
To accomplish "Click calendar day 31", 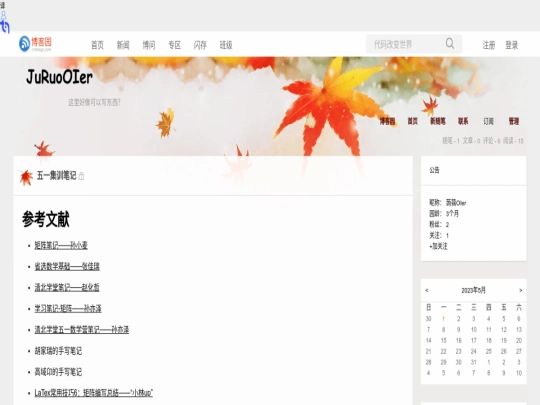I will point(474,362).
